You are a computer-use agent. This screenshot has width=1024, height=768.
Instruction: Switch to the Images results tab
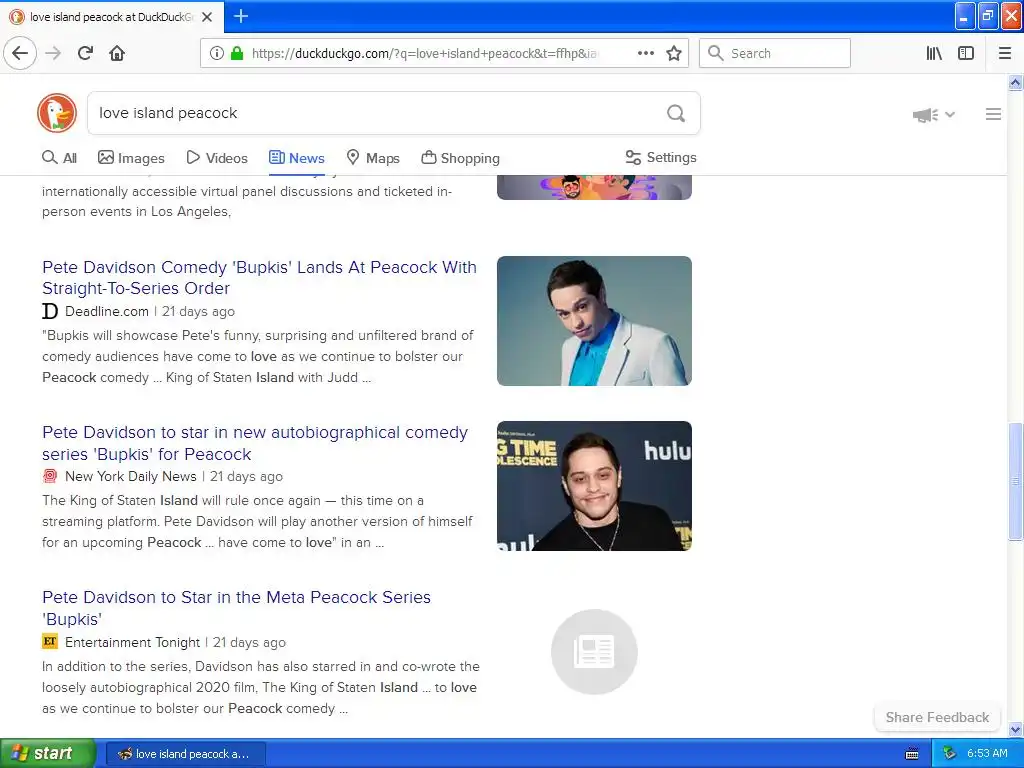pos(131,157)
